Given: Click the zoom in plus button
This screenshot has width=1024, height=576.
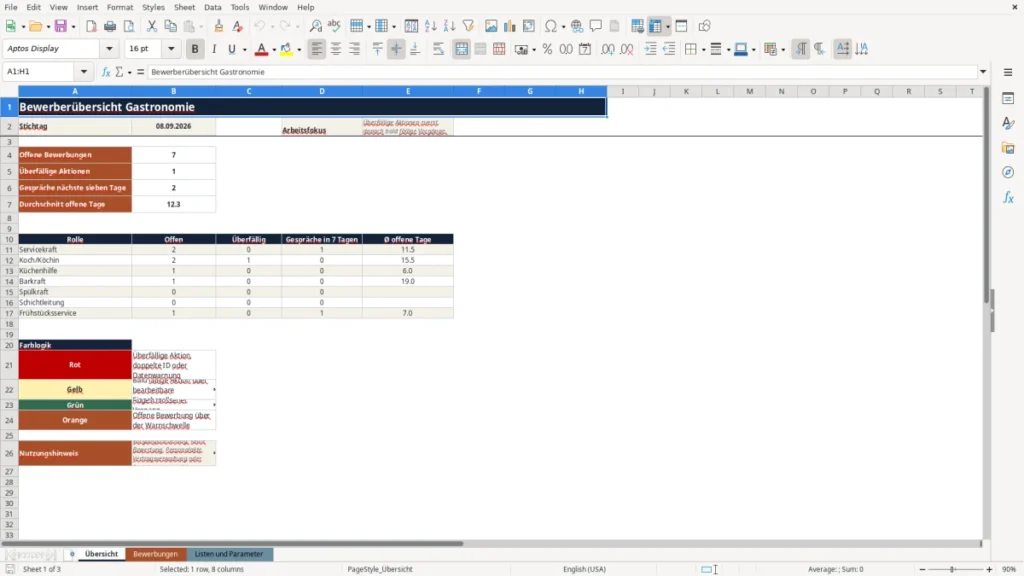Looking at the screenshot, I should click(x=989, y=569).
